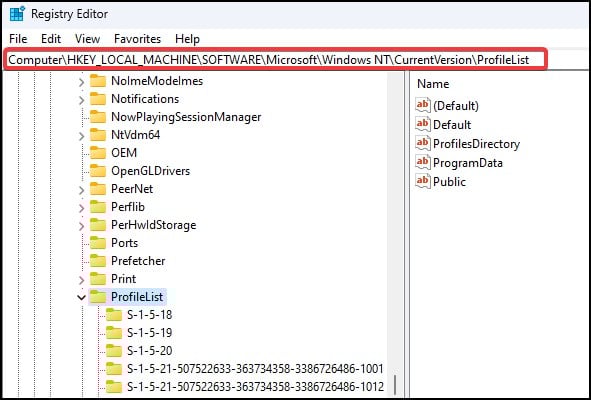The image size is (591, 400).
Task: Select the Default string value
Action: (452, 125)
